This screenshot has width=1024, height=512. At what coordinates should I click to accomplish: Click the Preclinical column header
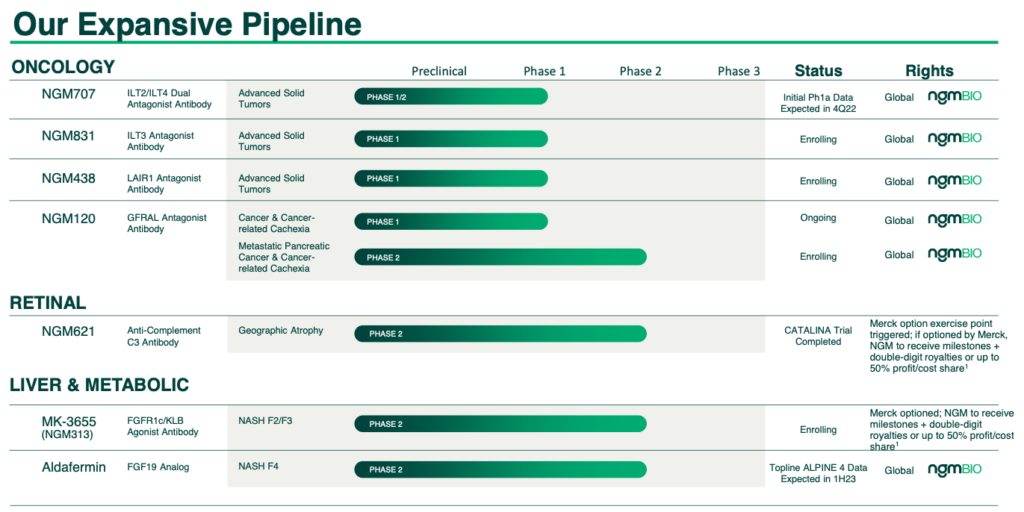(439, 71)
